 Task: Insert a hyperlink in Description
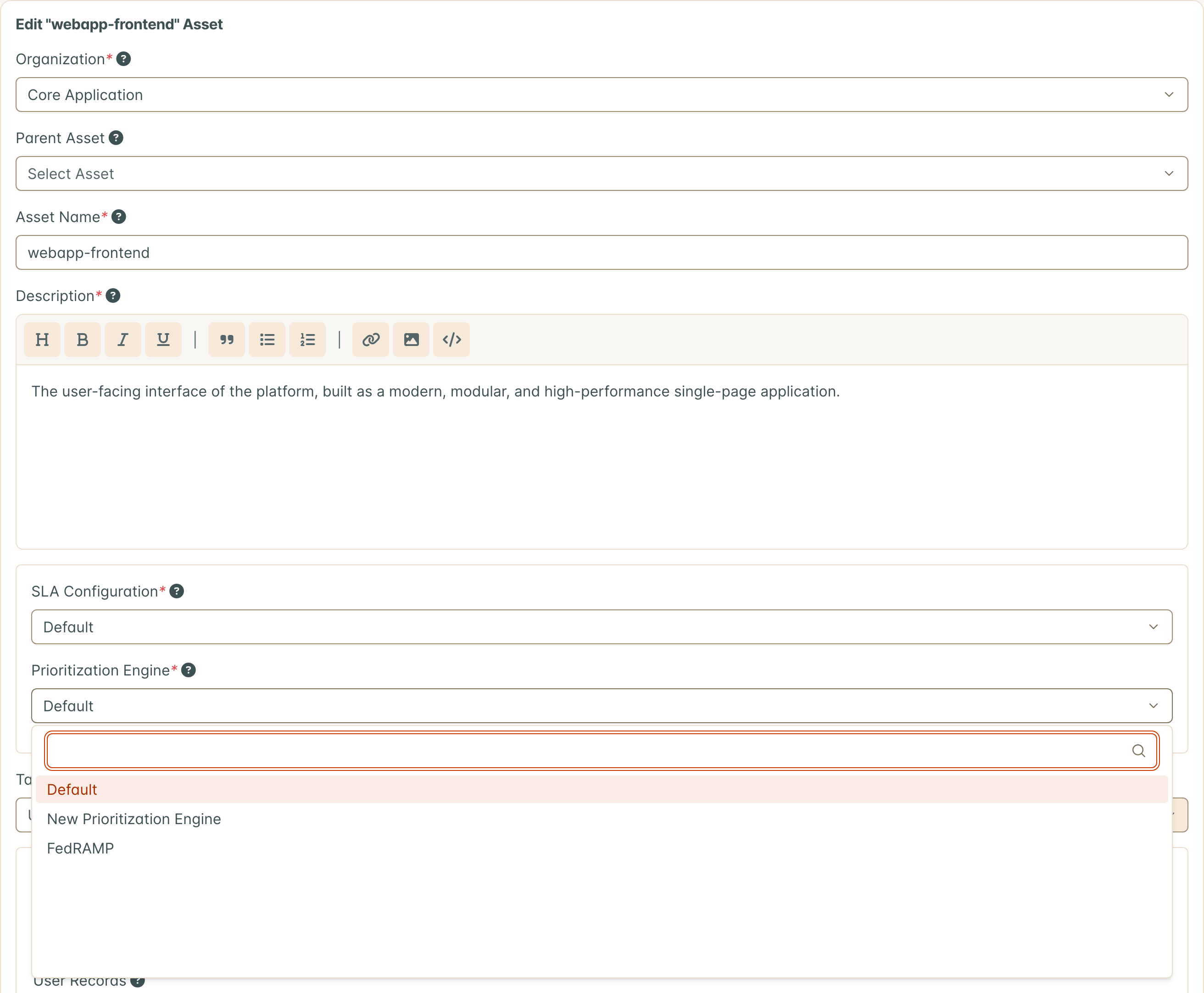pos(371,340)
